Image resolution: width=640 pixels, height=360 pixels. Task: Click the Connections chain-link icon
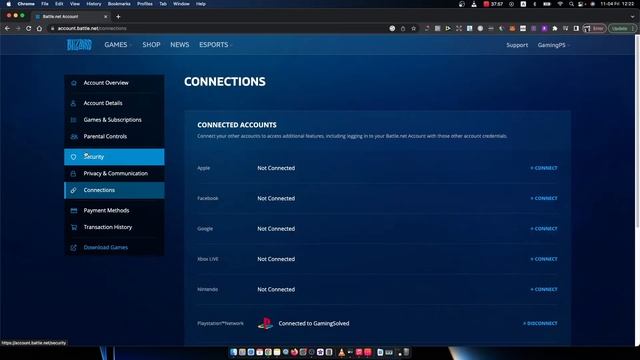point(73,190)
